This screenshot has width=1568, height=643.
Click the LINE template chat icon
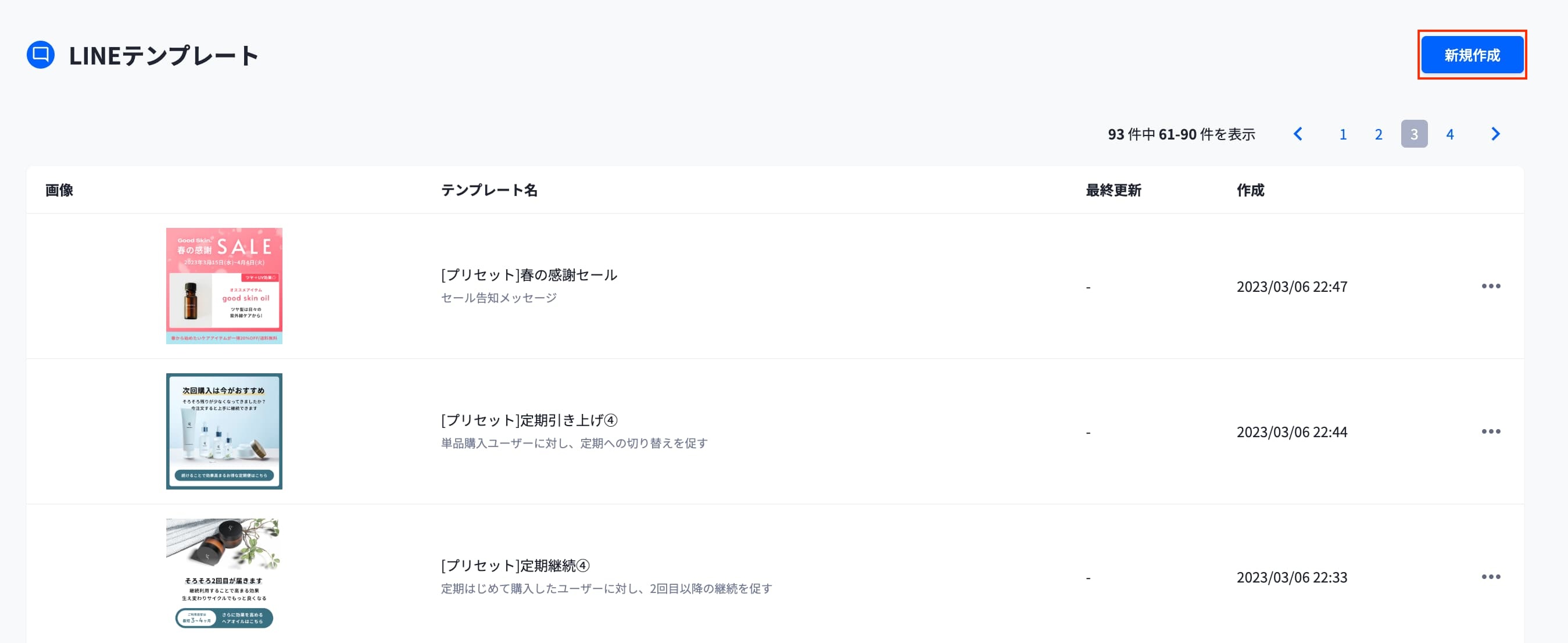pos(41,55)
